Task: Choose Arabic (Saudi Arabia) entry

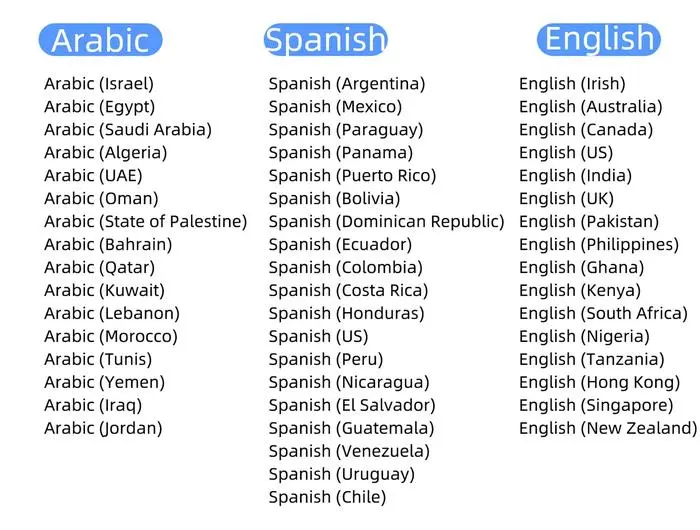Action: tap(127, 130)
